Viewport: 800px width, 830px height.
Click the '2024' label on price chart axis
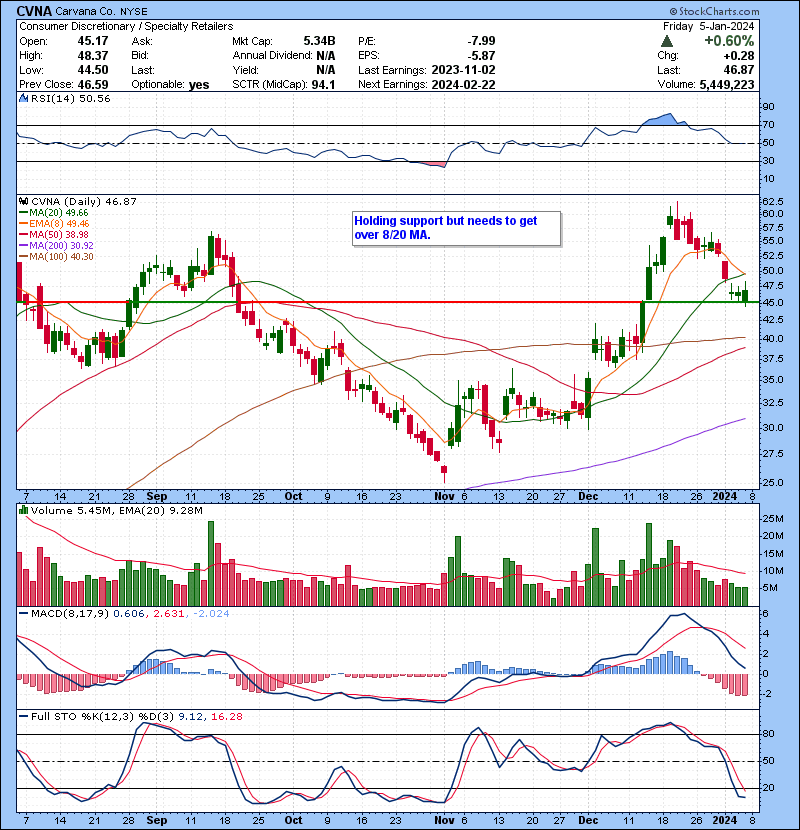725,497
